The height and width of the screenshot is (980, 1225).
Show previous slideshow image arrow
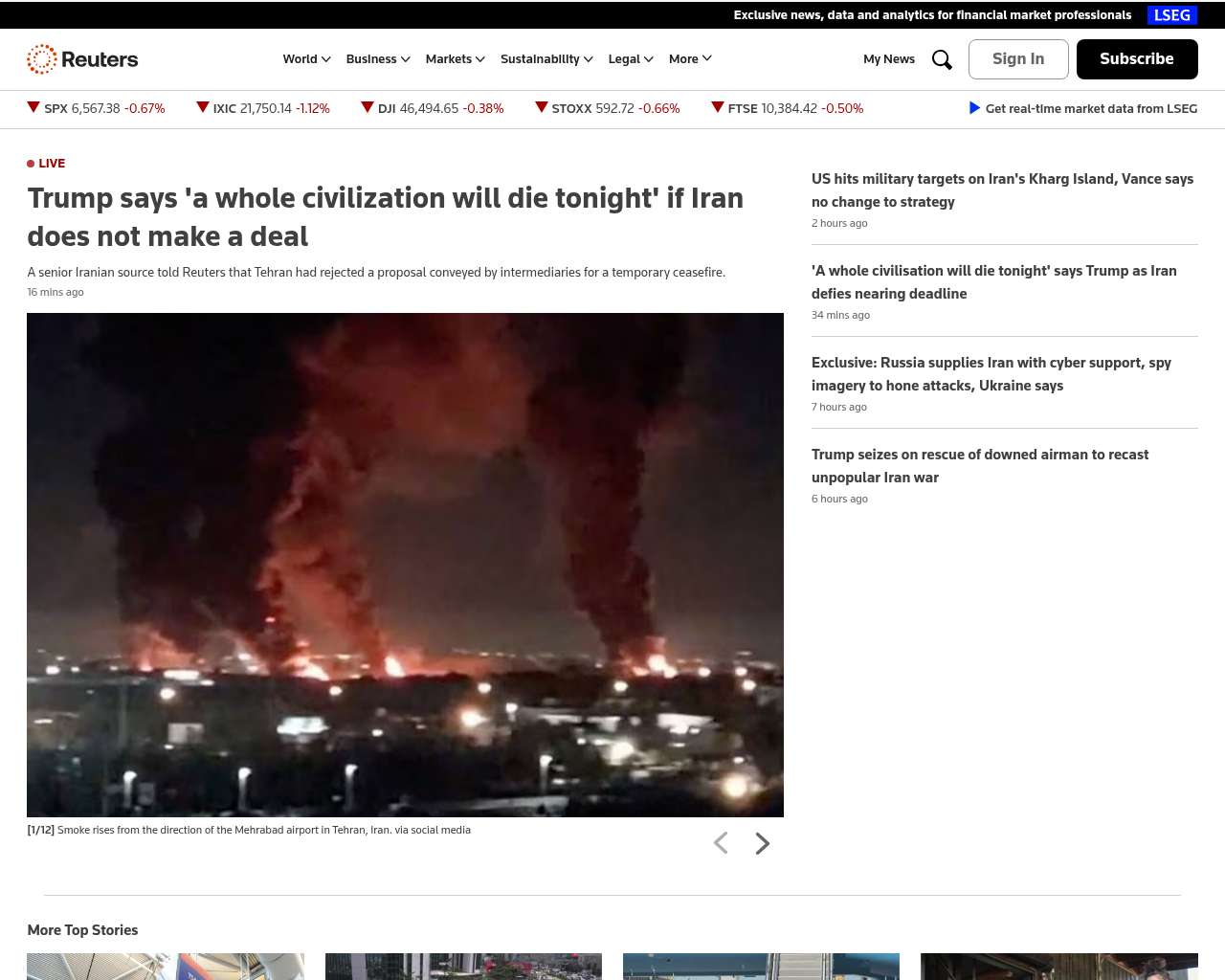pyautogui.click(x=721, y=843)
